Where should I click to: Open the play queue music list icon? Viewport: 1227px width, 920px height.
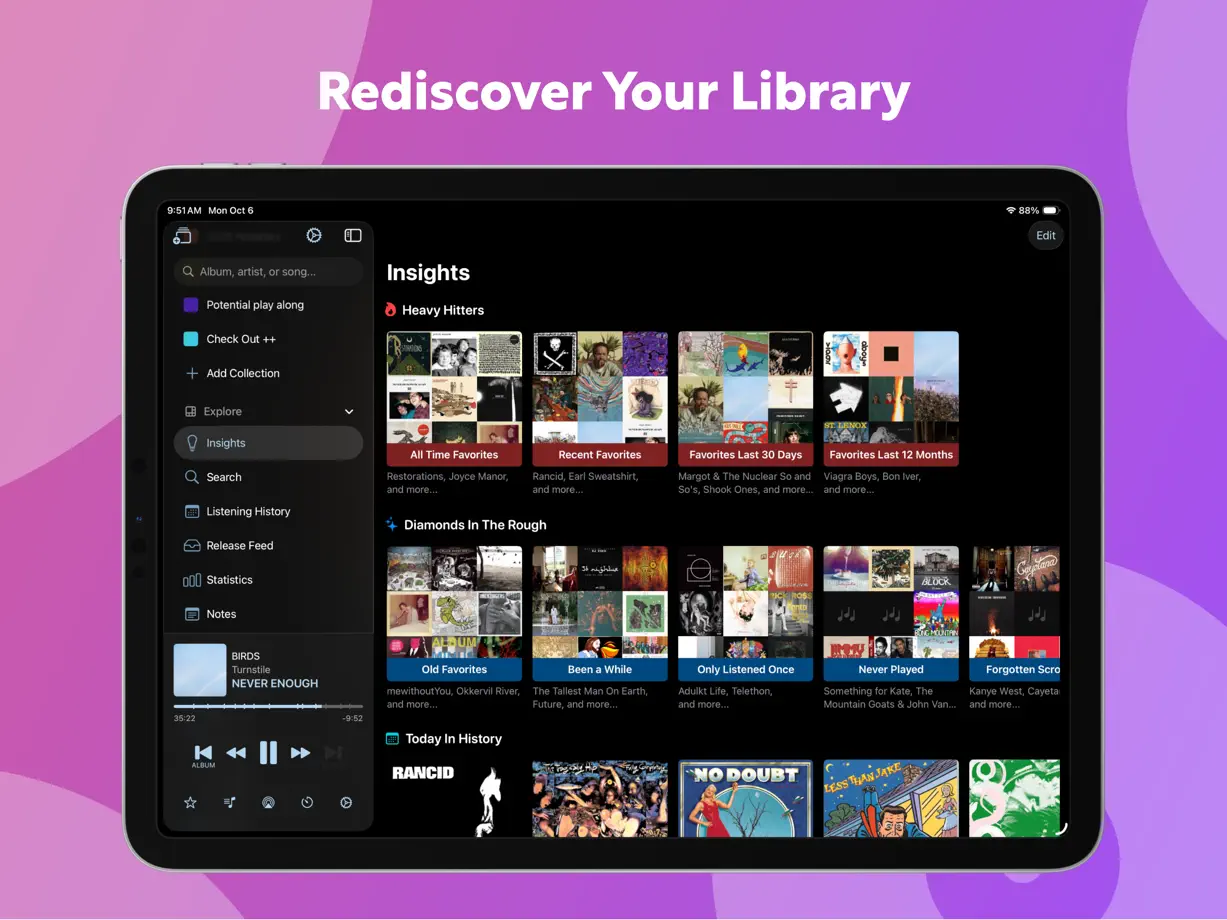[x=230, y=803]
